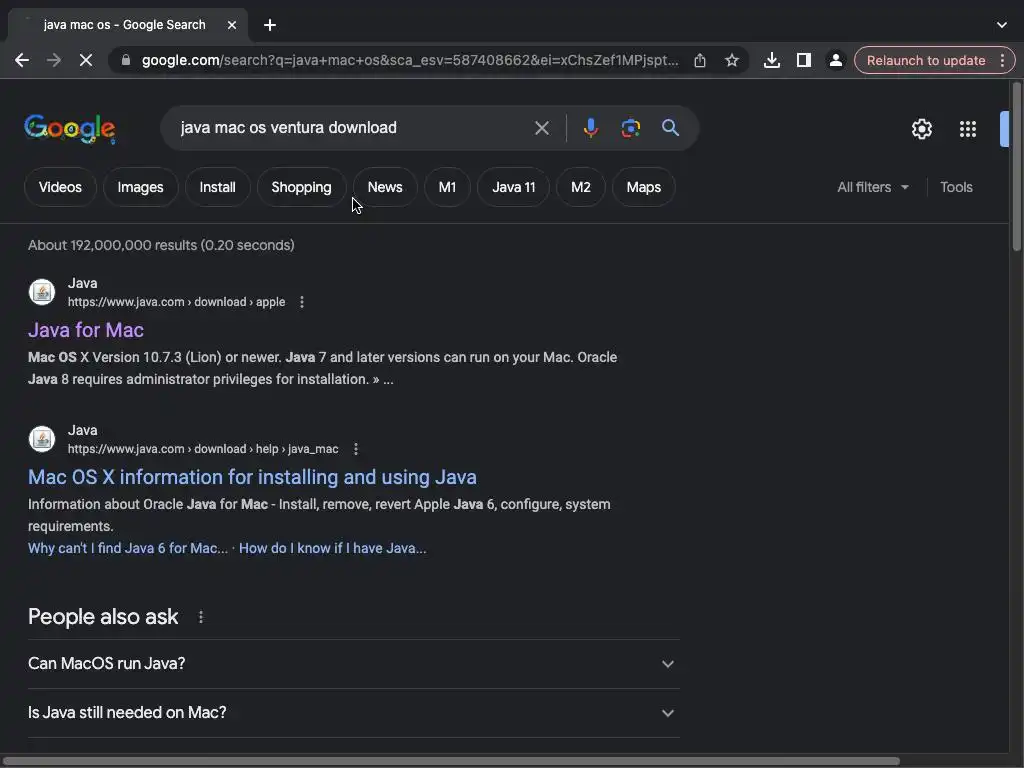The height and width of the screenshot is (768, 1024).
Task: Click Relaunch to update button
Action: point(925,61)
